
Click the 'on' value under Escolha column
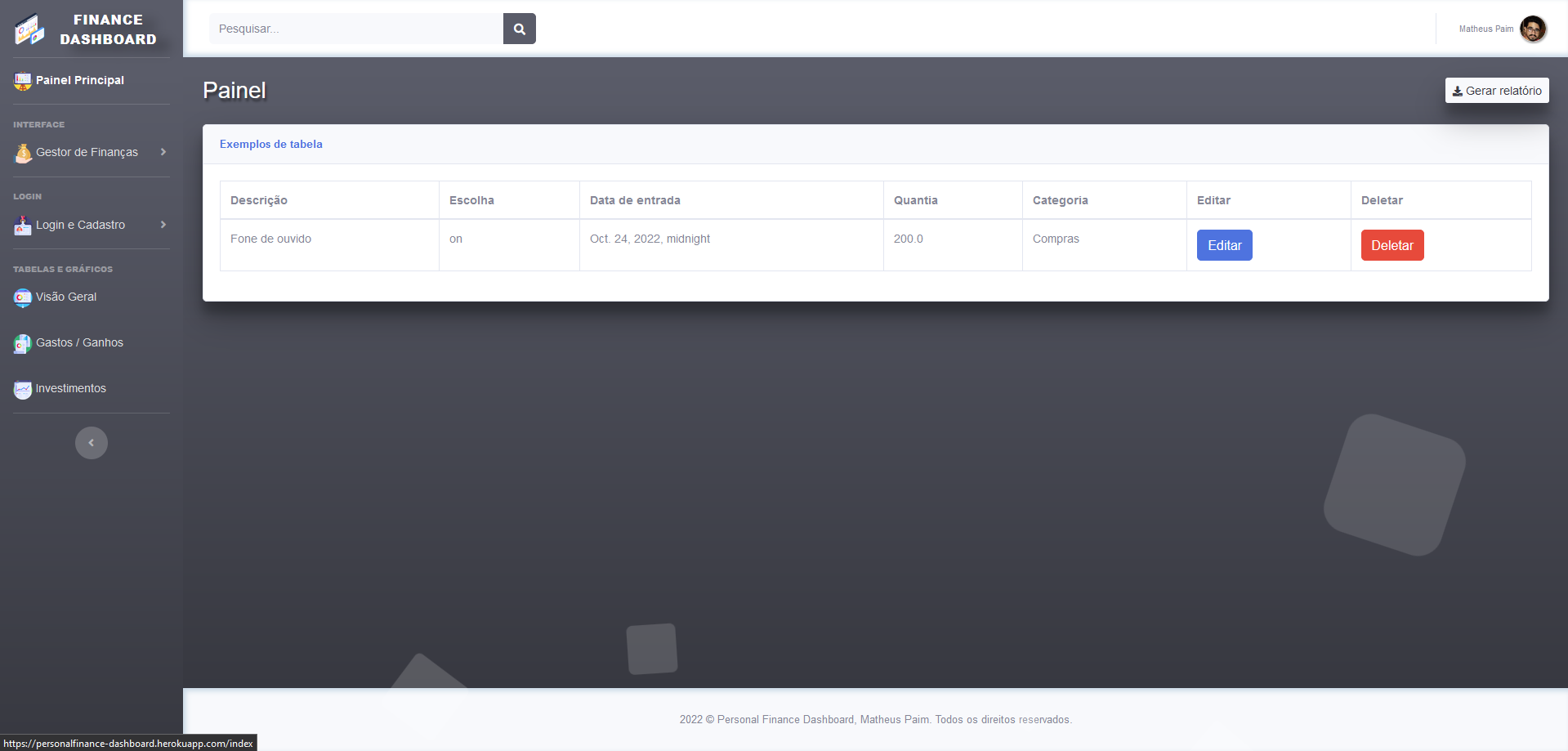coord(455,239)
